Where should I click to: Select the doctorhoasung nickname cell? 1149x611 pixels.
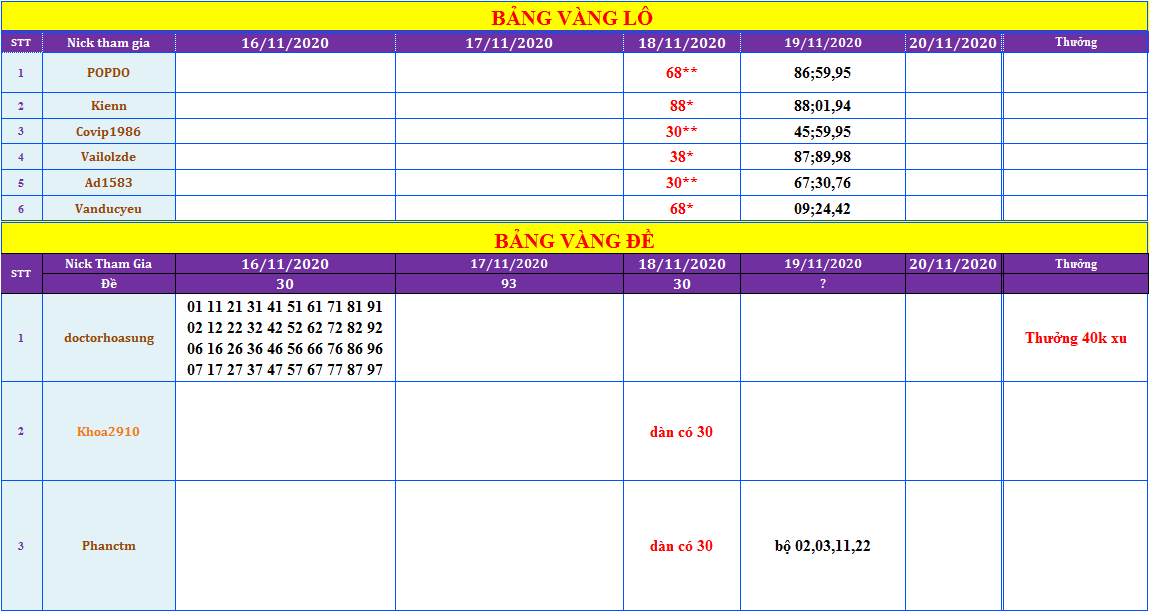[109, 338]
